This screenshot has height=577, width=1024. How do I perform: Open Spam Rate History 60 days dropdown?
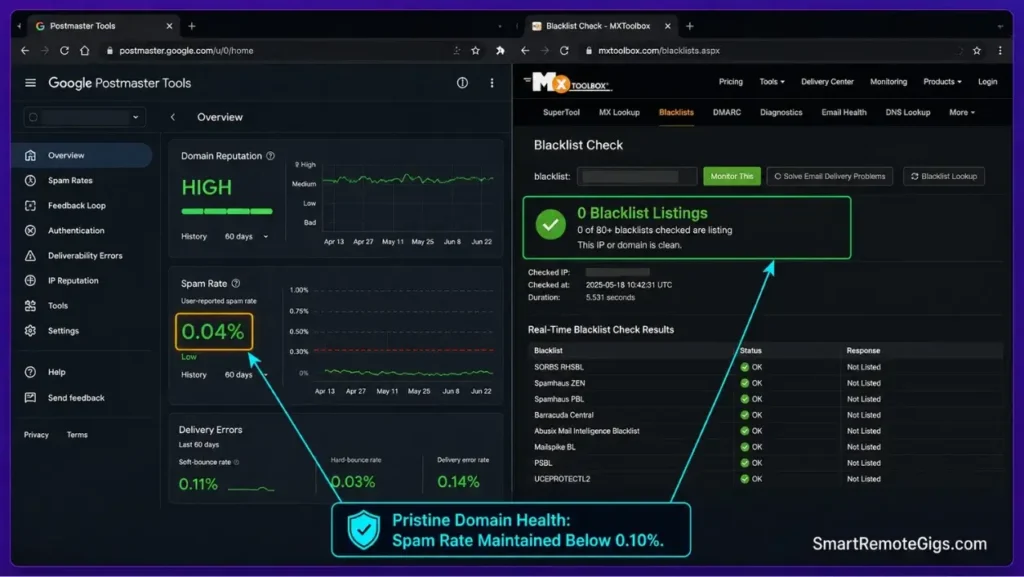pos(246,375)
